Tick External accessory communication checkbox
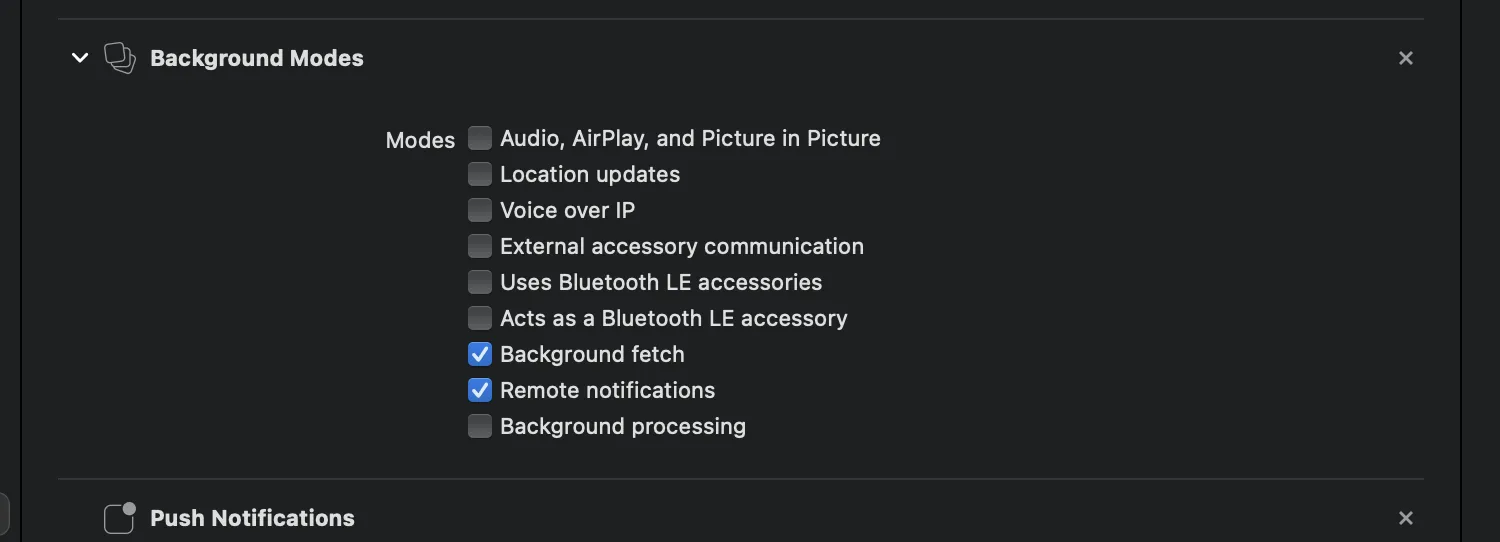The width and height of the screenshot is (1500, 542). (481, 246)
